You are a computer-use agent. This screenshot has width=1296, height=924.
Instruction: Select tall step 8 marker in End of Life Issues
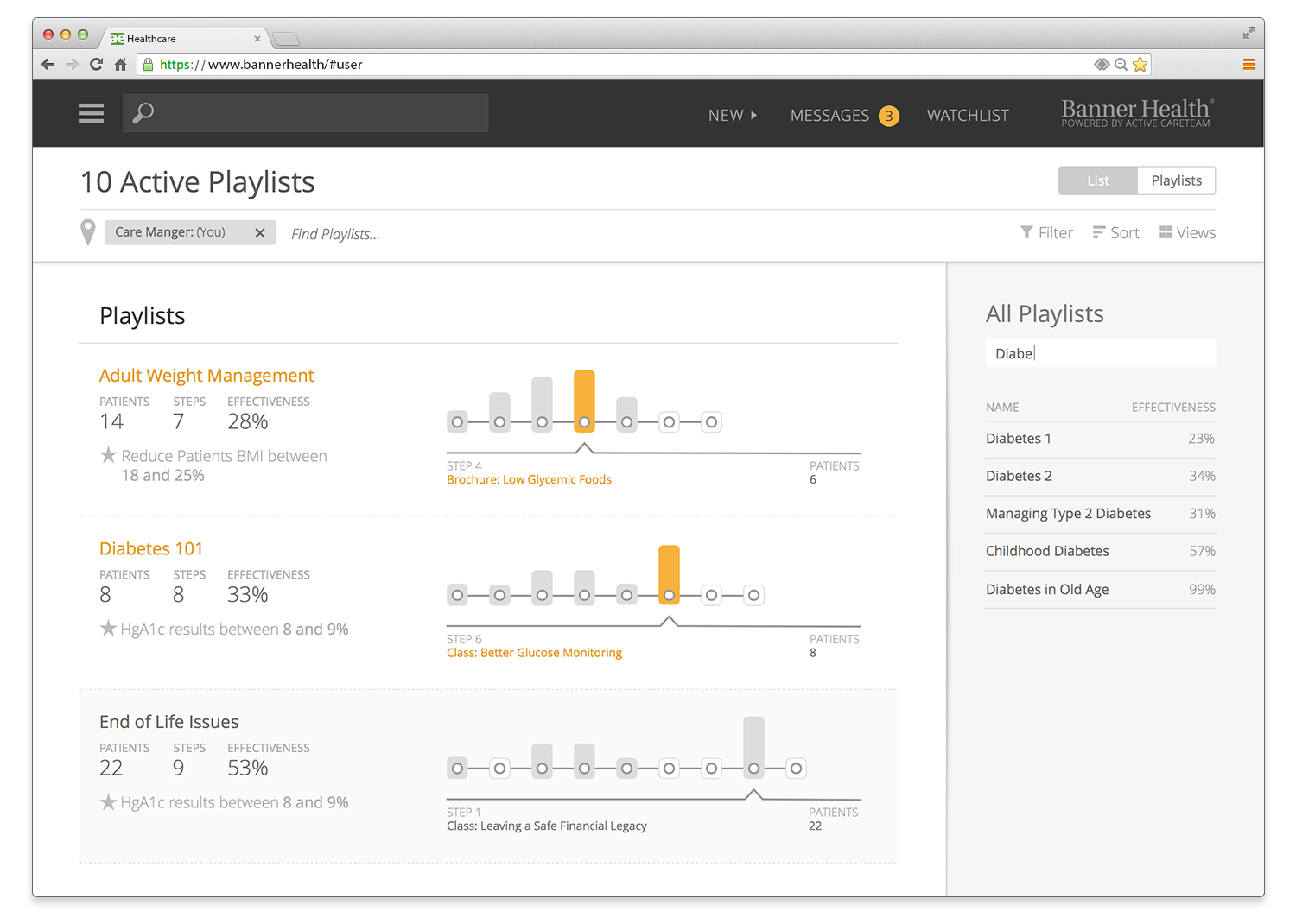tap(753, 747)
